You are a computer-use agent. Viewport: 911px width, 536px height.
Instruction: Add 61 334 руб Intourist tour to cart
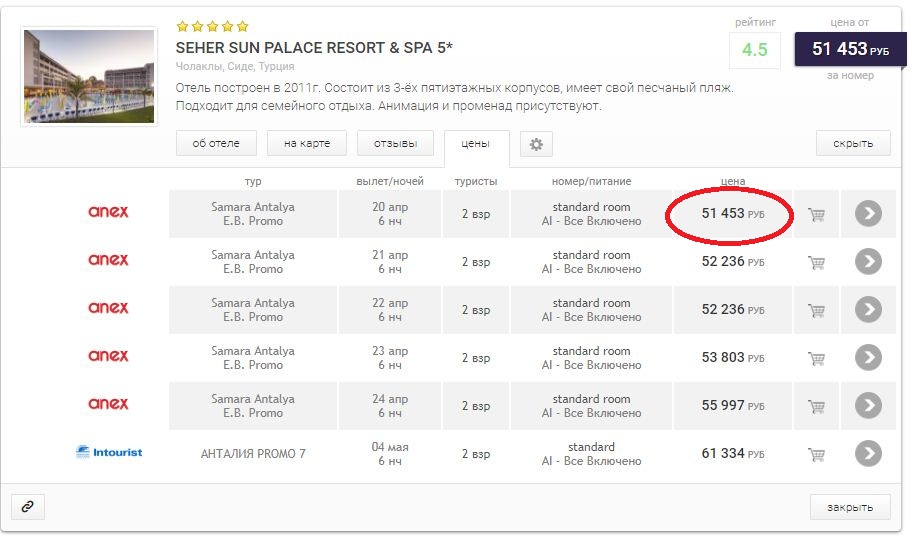pos(816,454)
